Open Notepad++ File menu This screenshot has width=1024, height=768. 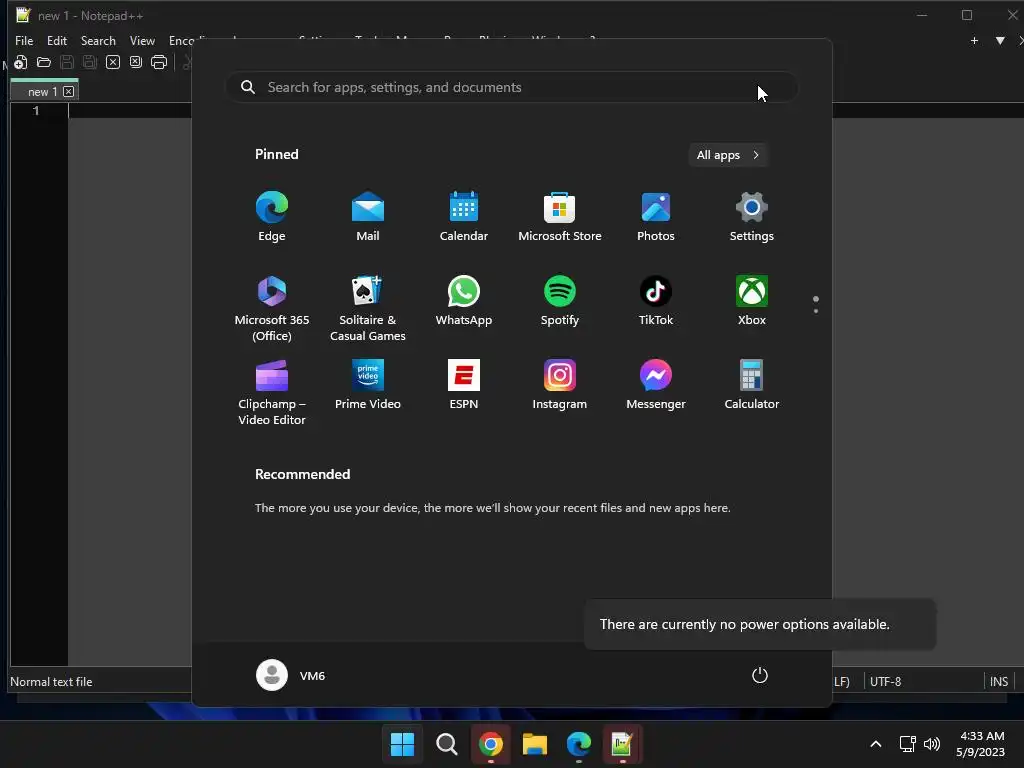pyautogui.click(x=24, y=40)
